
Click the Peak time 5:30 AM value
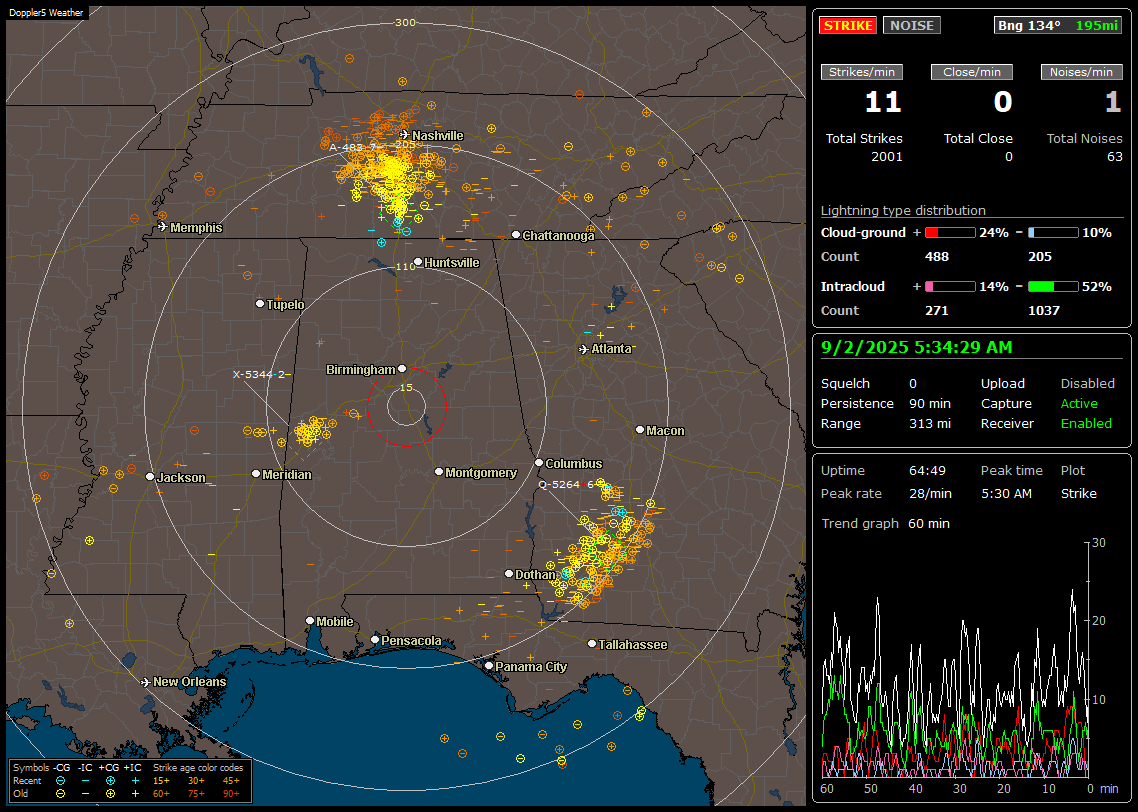(x=1007, y=493)
